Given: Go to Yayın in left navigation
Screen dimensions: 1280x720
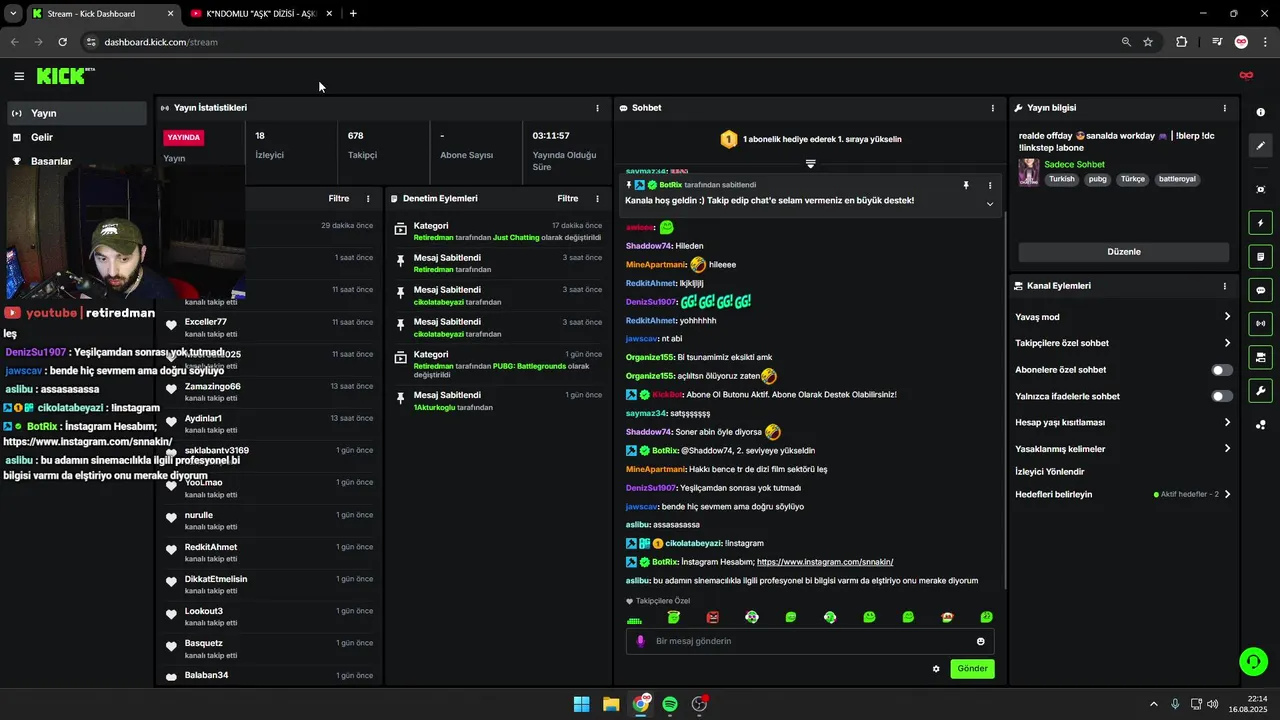Looking at the screenshot, I should [77, 113].
